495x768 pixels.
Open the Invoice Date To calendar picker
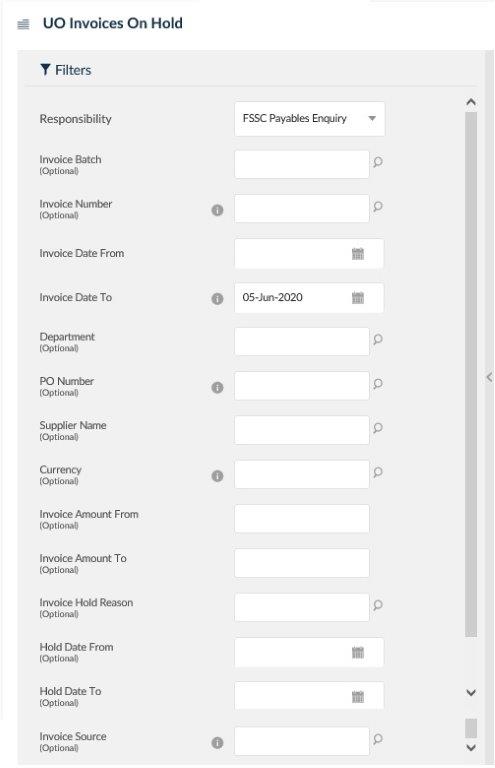point(358,298)
